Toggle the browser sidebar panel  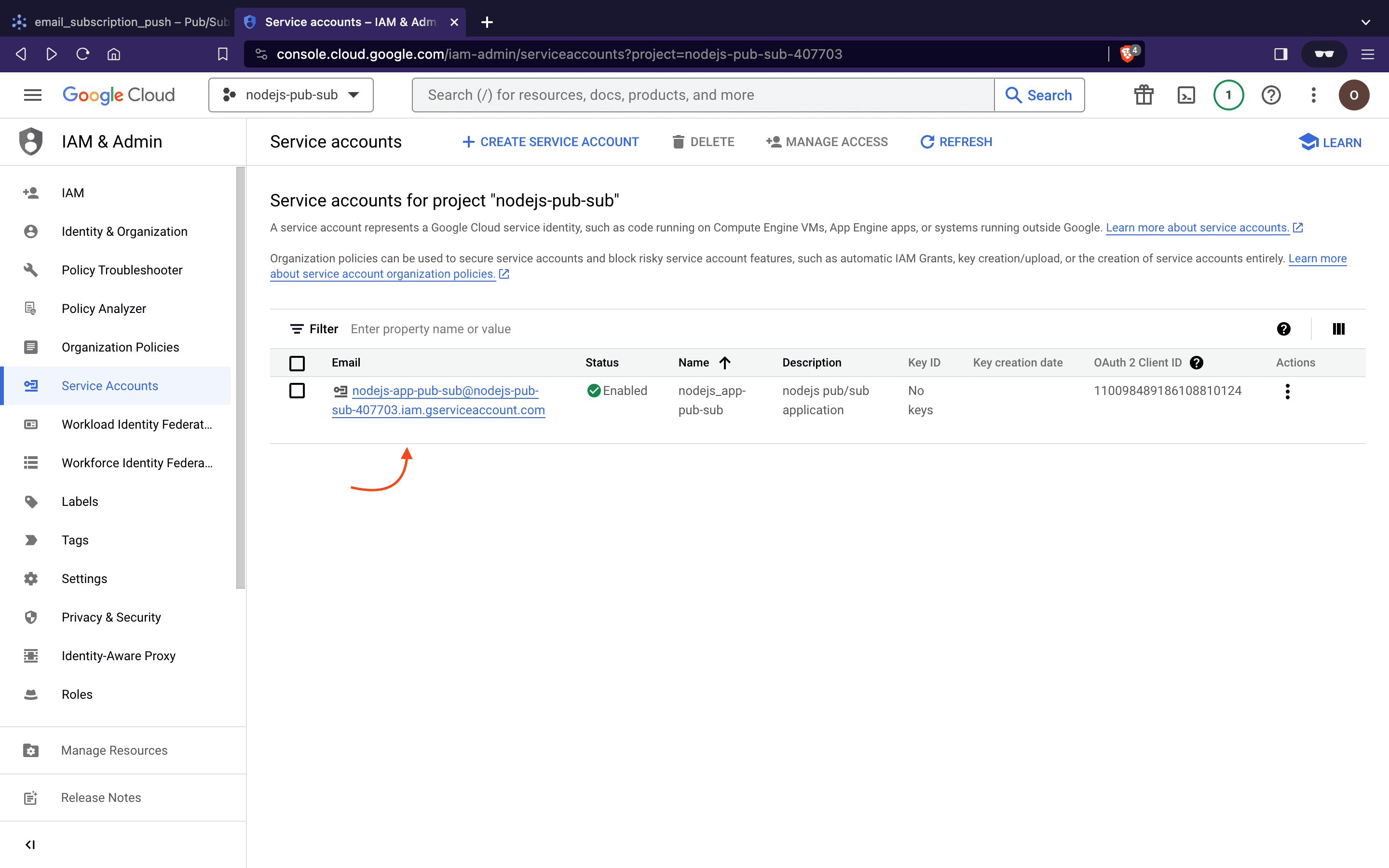(x=1280, y=54)
